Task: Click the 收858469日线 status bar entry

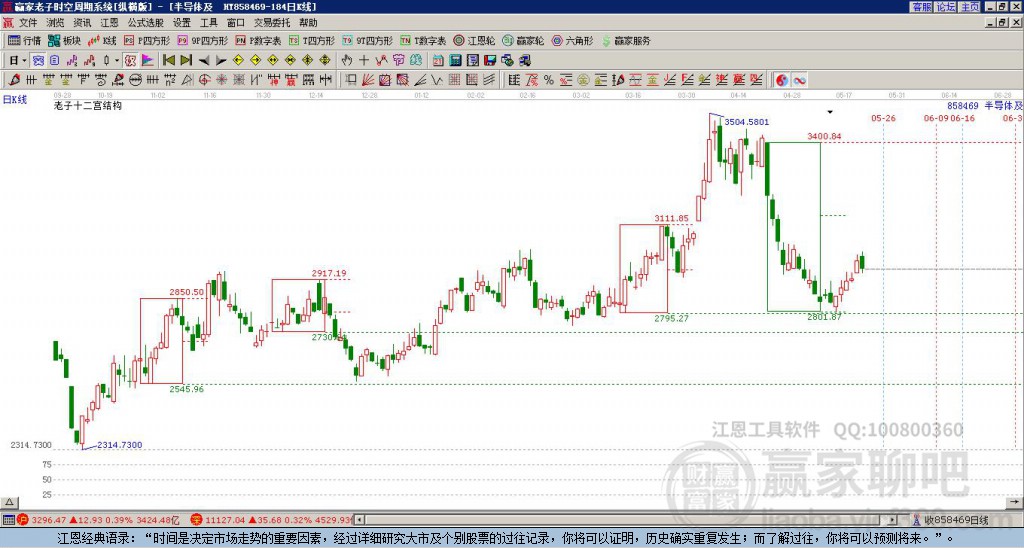Action: [x=955, y=520]
